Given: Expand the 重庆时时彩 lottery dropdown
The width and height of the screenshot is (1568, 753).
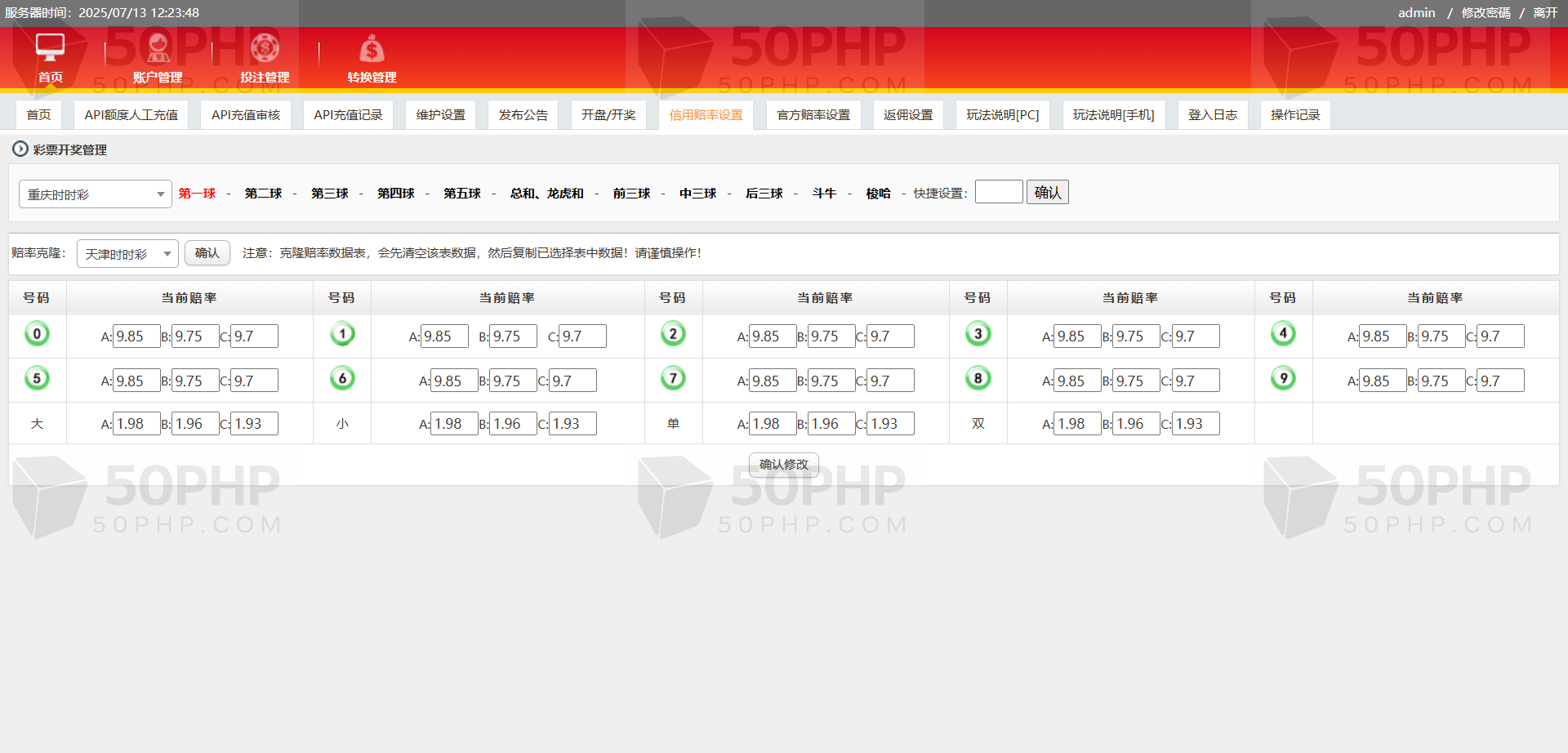Looking at the screenshot, I should click(x=95, y=194).
